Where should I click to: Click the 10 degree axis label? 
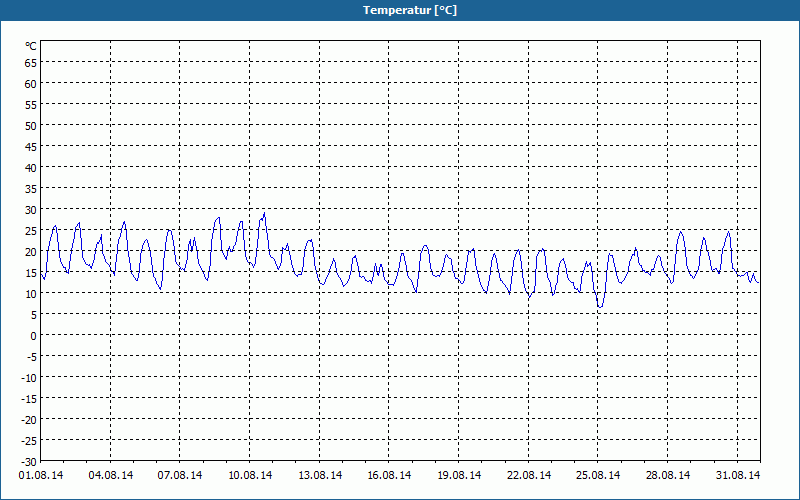(31, 293)
